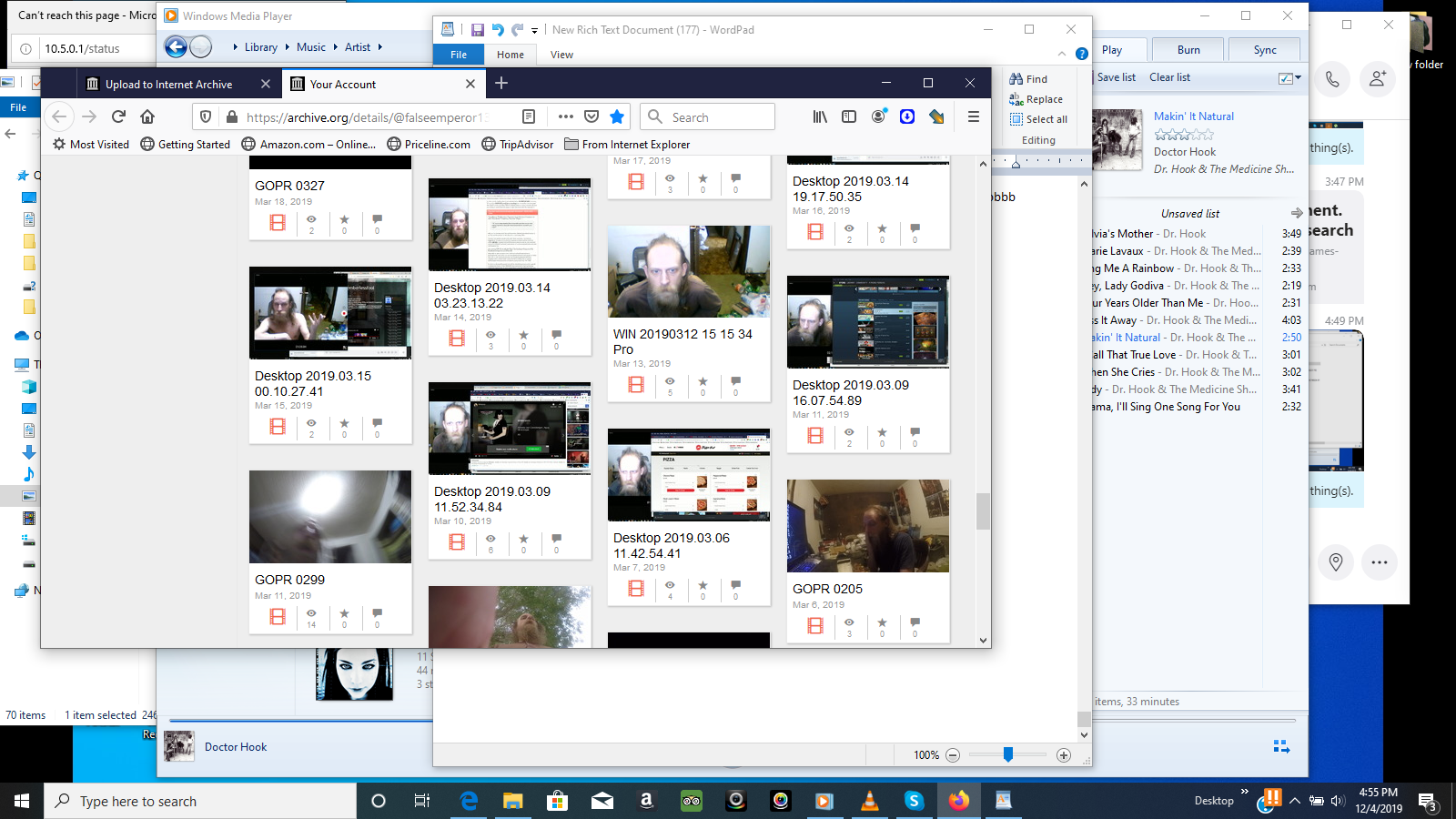Go to Firefox home page
This screenshot has width=1456, height=819.
pos(147,116)
